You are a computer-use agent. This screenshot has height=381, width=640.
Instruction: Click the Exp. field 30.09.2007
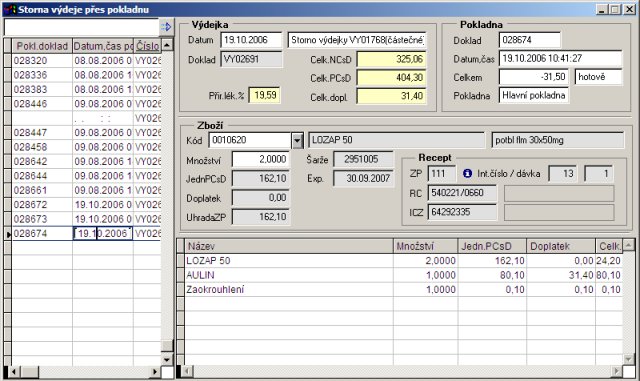click(x=363, y=178)
